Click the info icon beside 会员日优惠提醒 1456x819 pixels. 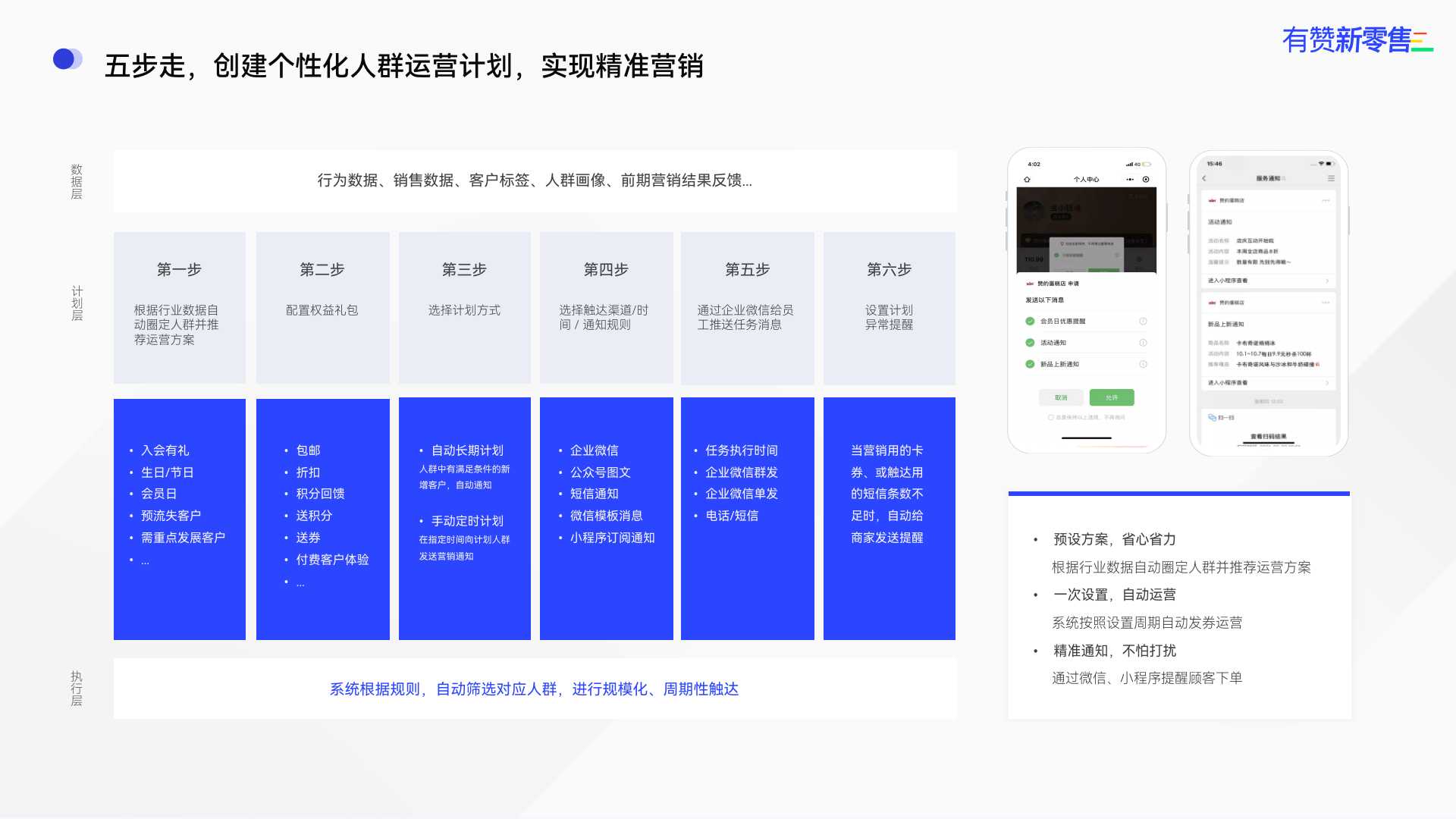1143,322
